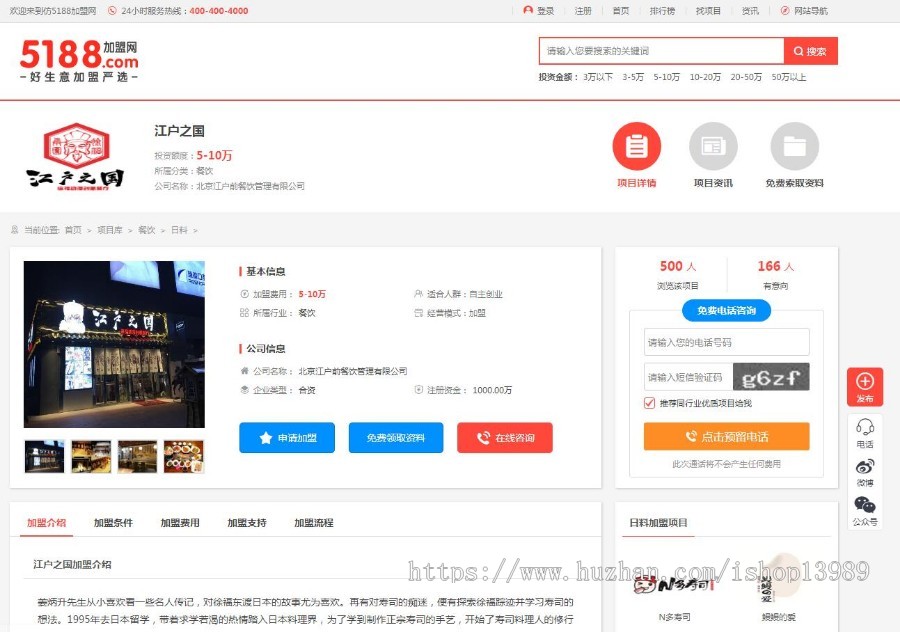Click the star icon on 申请加盟 button
This screenshot has width=900, height=632.
(265, 437)
